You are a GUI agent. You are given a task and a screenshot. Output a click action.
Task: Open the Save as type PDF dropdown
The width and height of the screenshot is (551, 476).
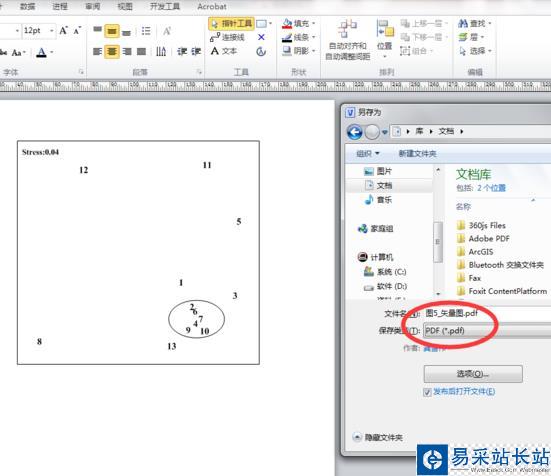487,331
